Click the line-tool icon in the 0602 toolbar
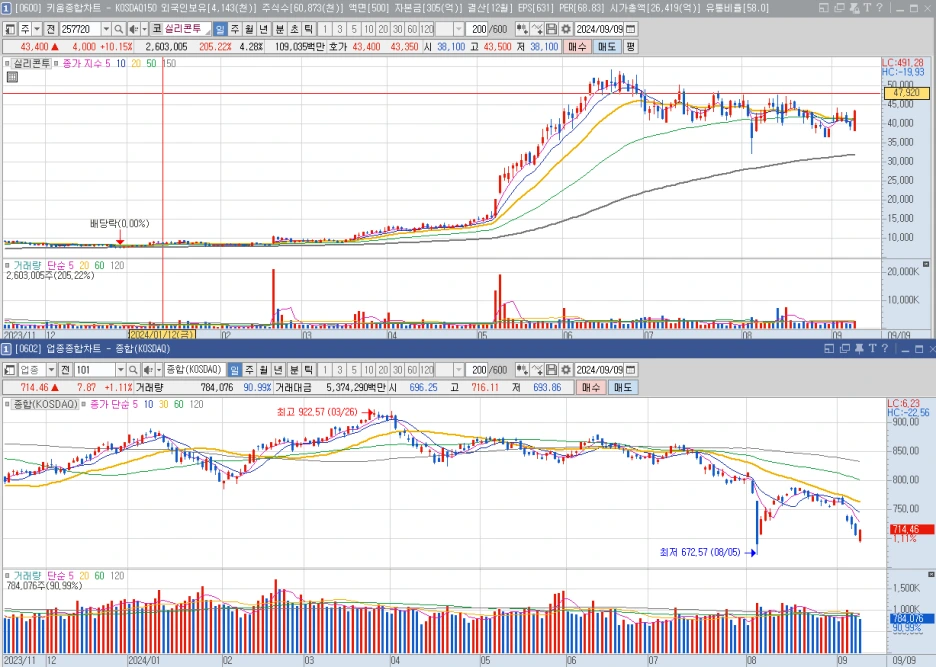Image resolution: width=936 pixels, height=667 pixels. click(x=537, y=370)
